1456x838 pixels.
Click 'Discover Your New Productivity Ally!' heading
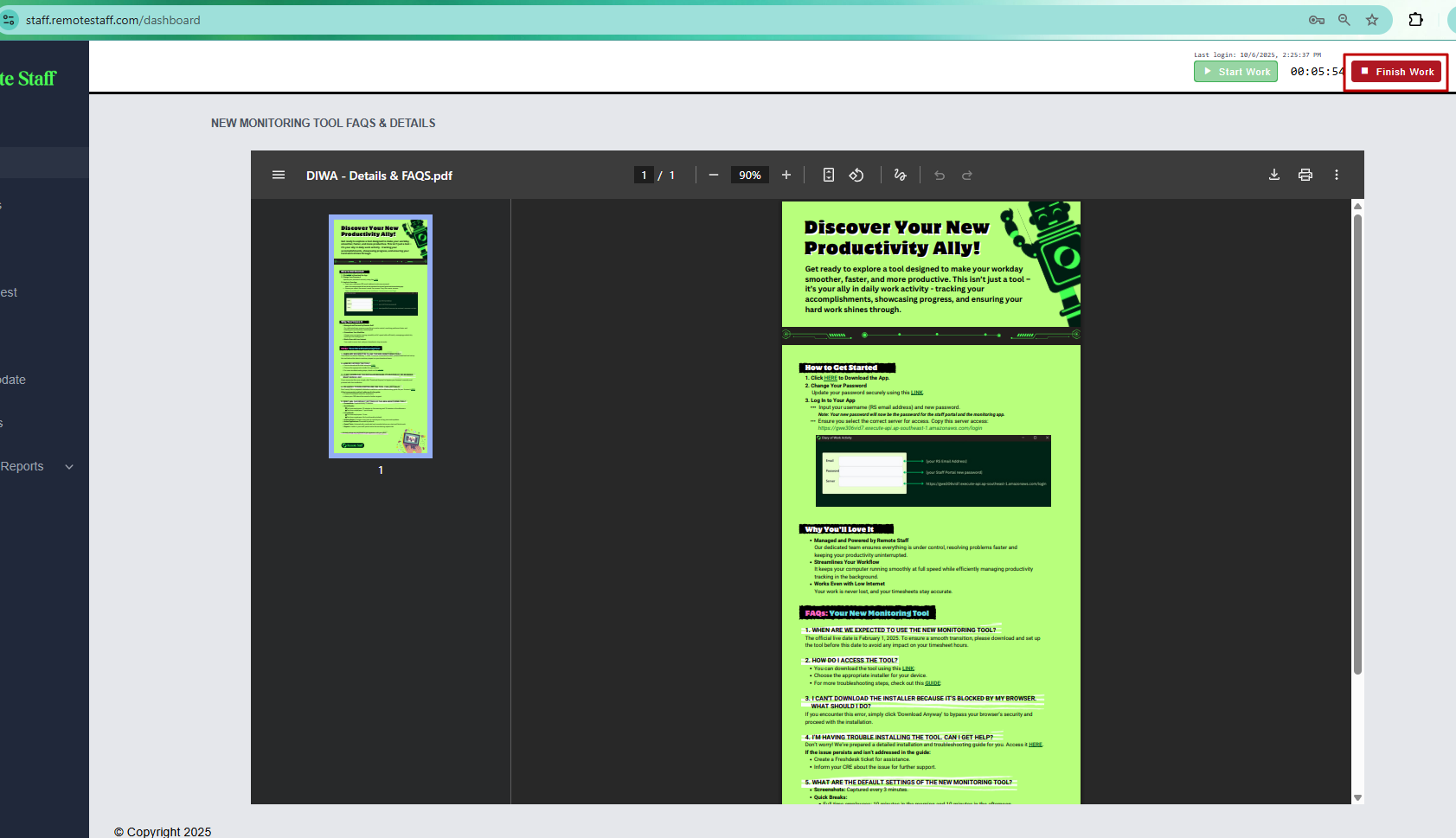click(x=896, y=238)
